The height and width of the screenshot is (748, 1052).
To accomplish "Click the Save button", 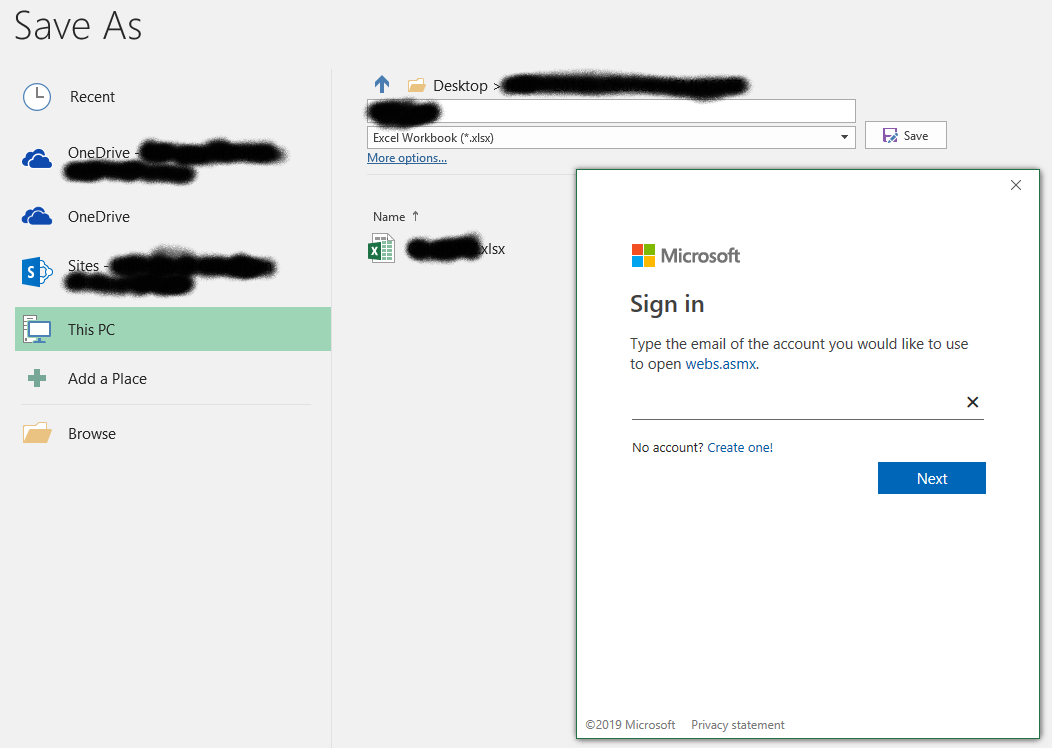I will pos(906,136).
